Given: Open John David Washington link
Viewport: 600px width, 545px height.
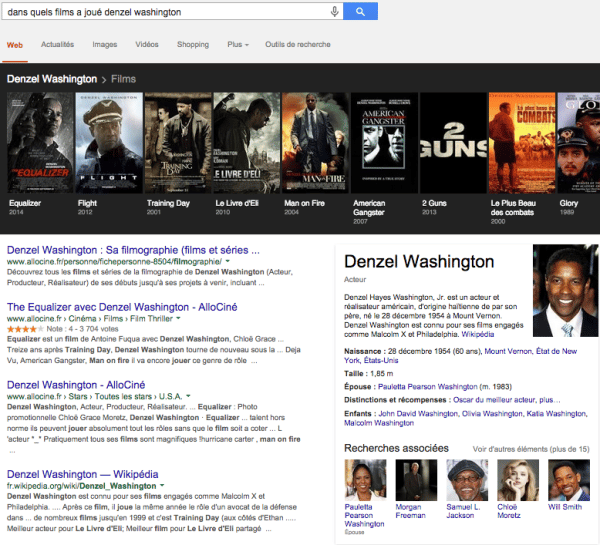Looking at the screenshot, I should [418, 414].
